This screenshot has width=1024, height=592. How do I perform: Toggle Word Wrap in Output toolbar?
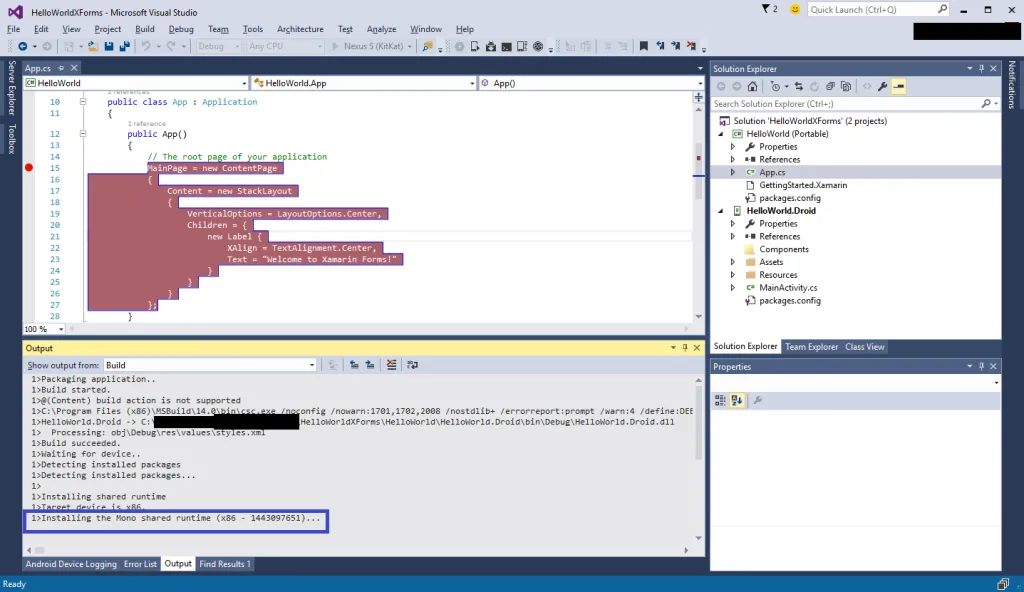[x=412, y=365]
